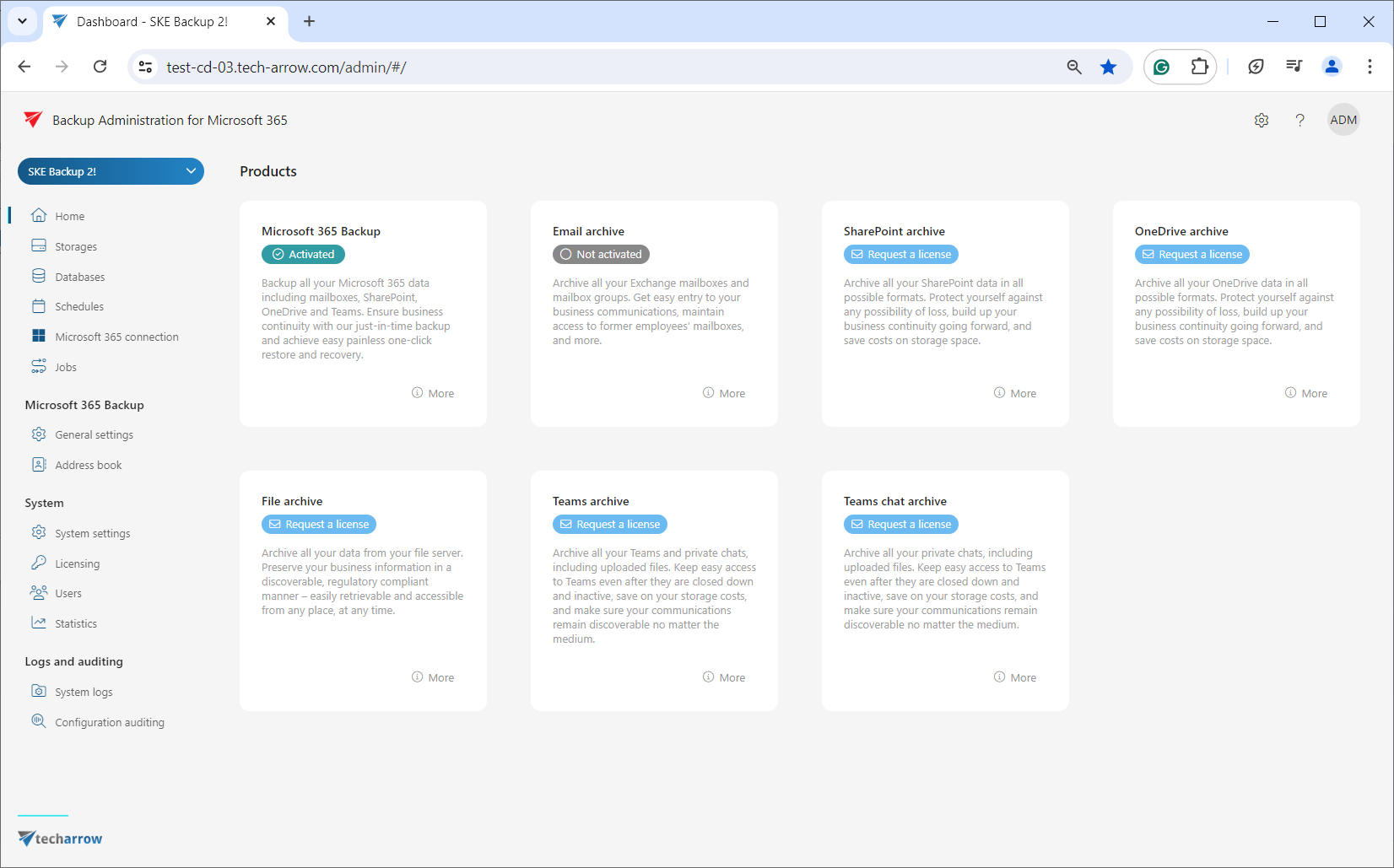Request a license for SharePoint archive
This screenshot has height=868, width=1394.
coord(900,254)
